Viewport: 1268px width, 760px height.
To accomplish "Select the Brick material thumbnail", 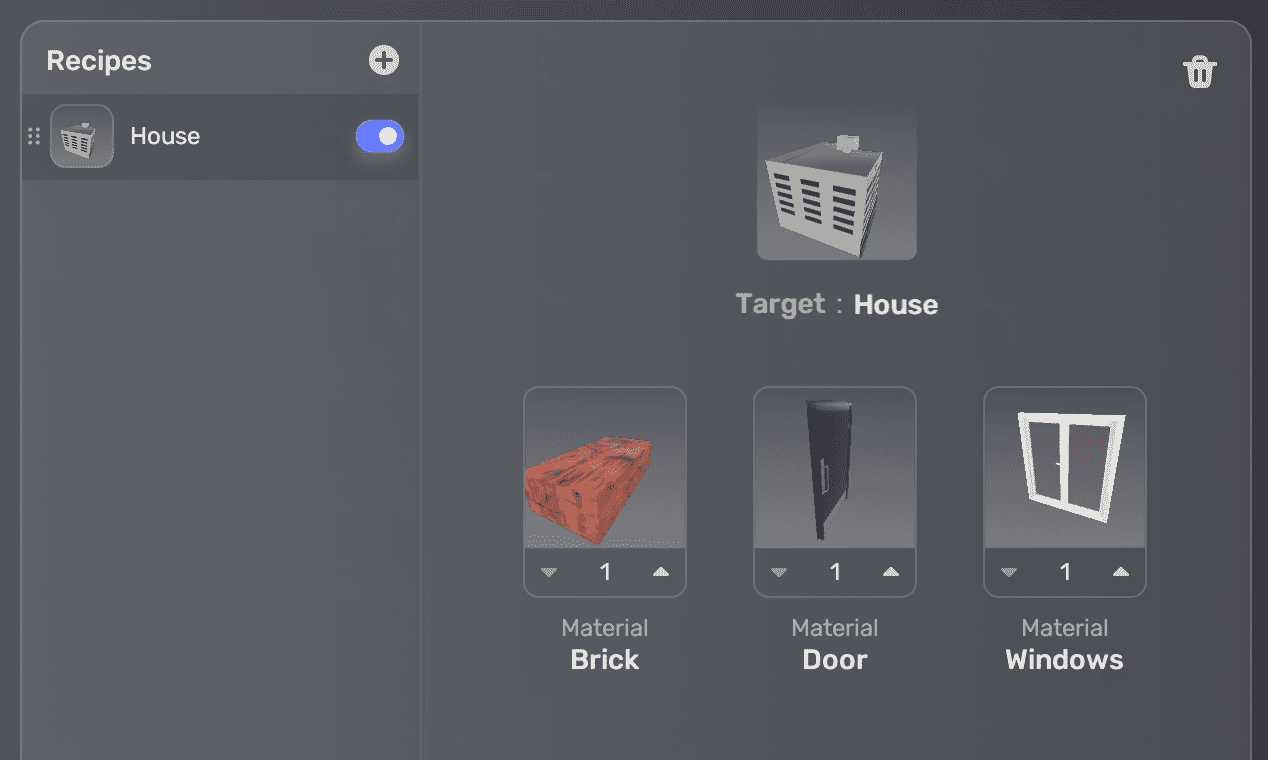I will tap(605, 468).
